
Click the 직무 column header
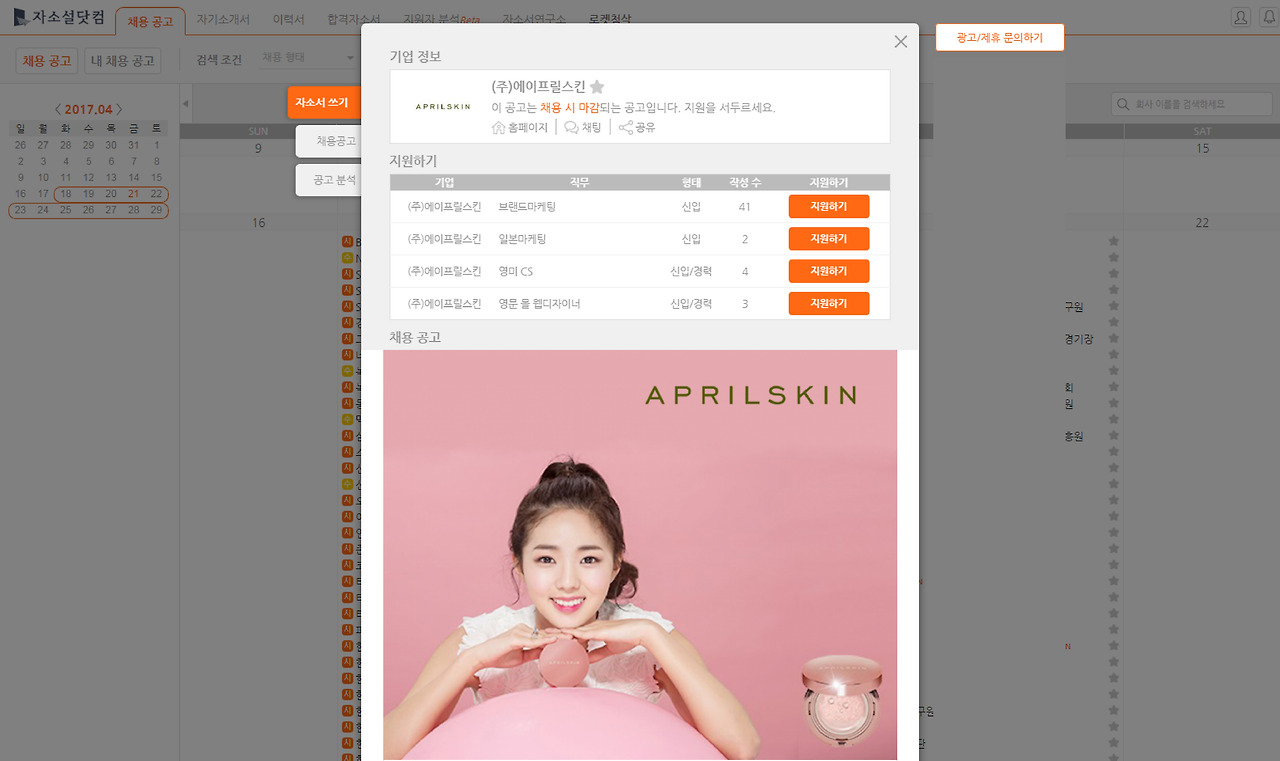[x=579, y=182]
